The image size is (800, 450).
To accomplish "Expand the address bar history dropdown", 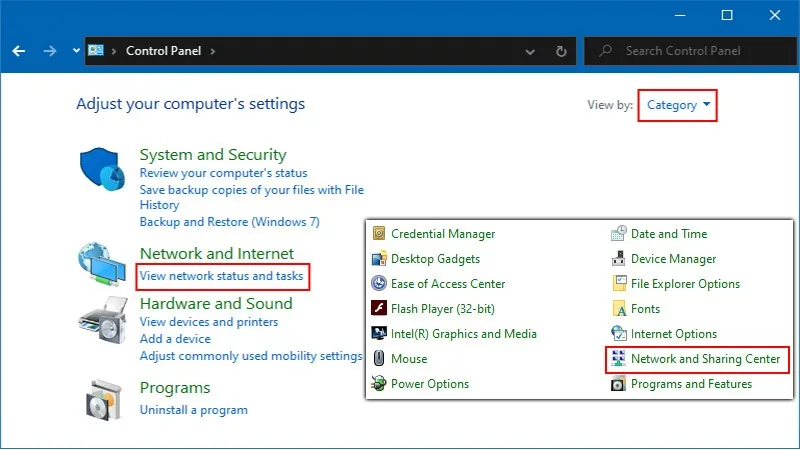I will [532, 51].
